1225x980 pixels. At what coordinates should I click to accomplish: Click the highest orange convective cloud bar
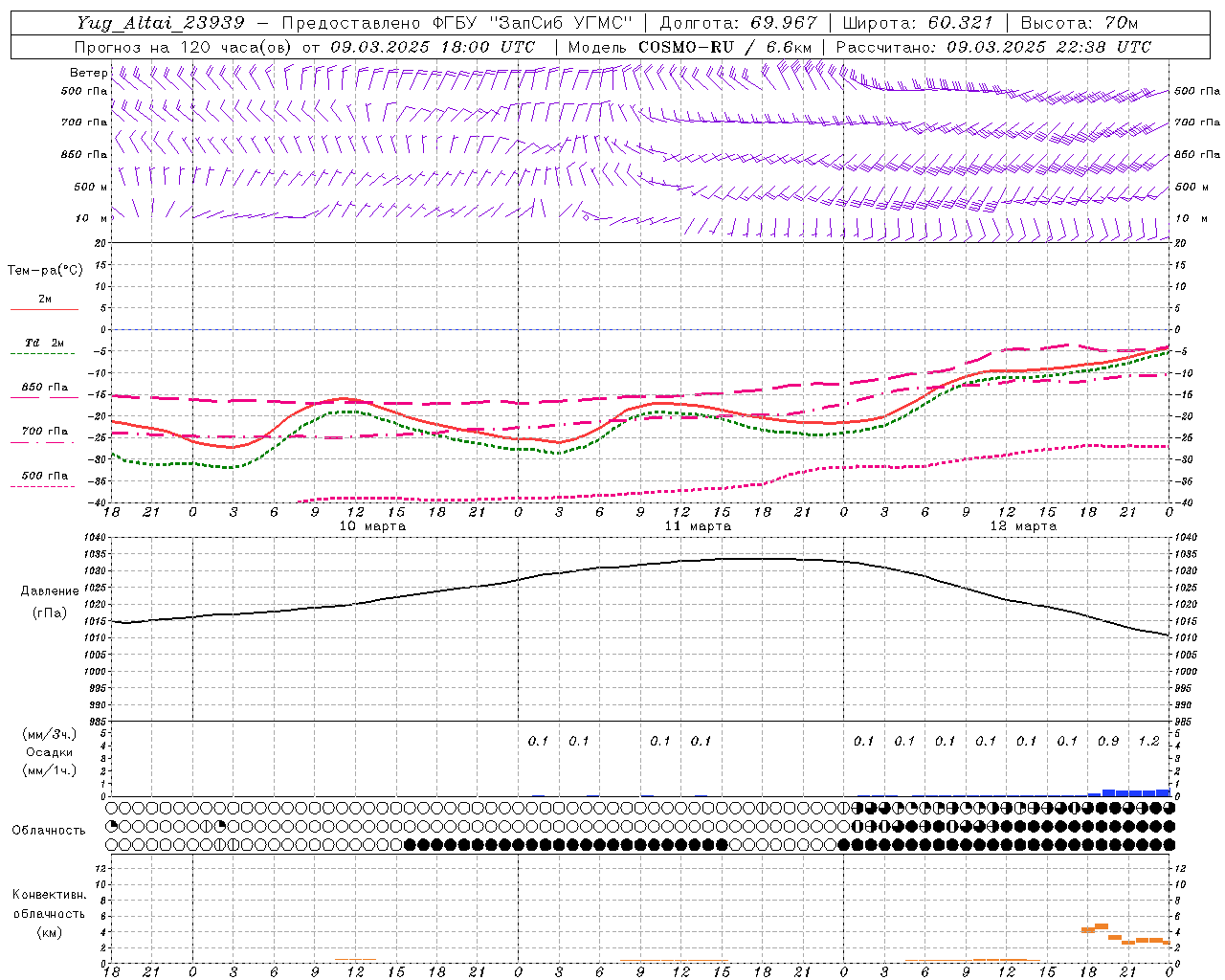click(x=1101, y=926)
